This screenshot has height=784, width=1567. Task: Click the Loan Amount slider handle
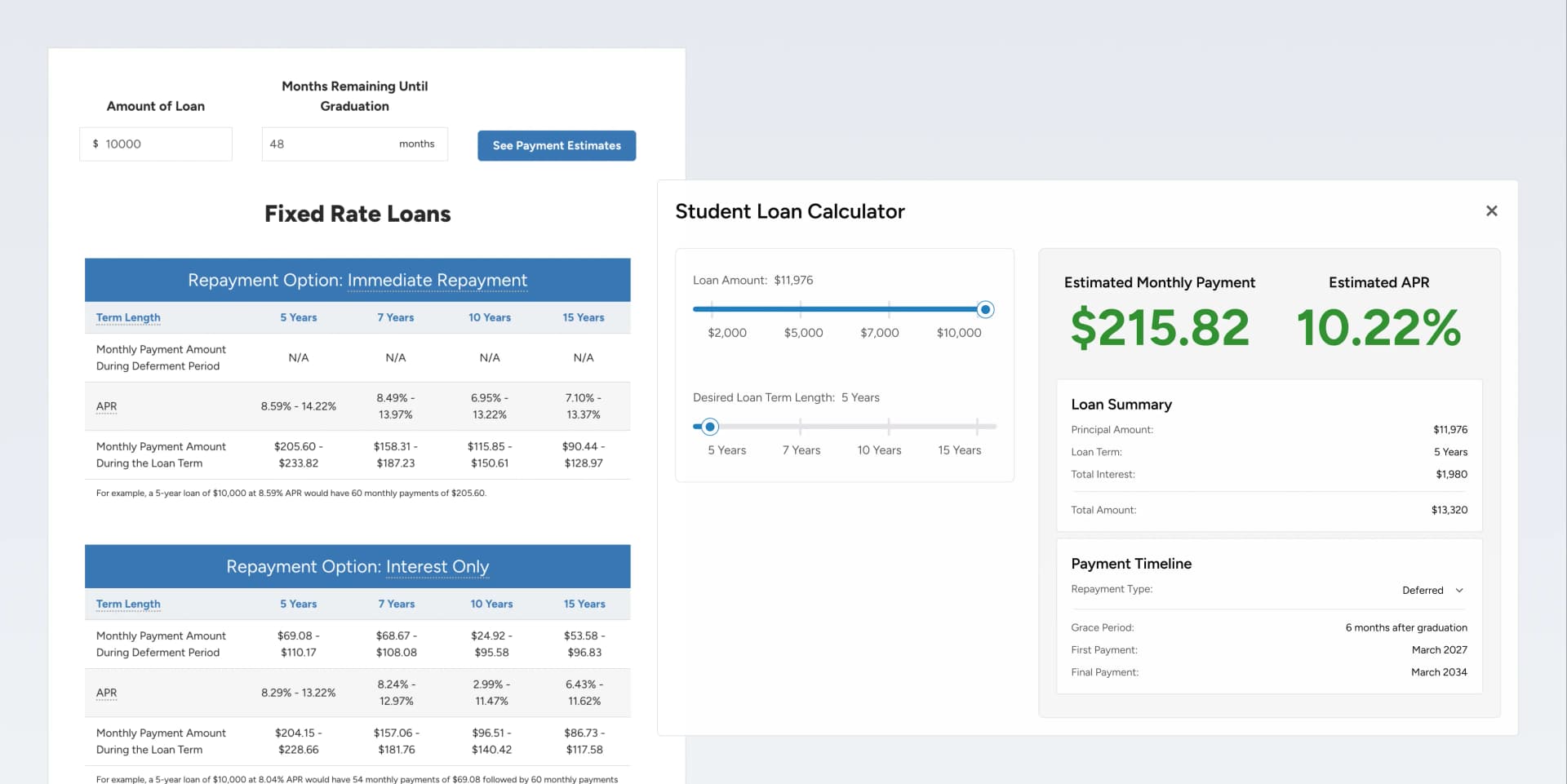(984, 309)
